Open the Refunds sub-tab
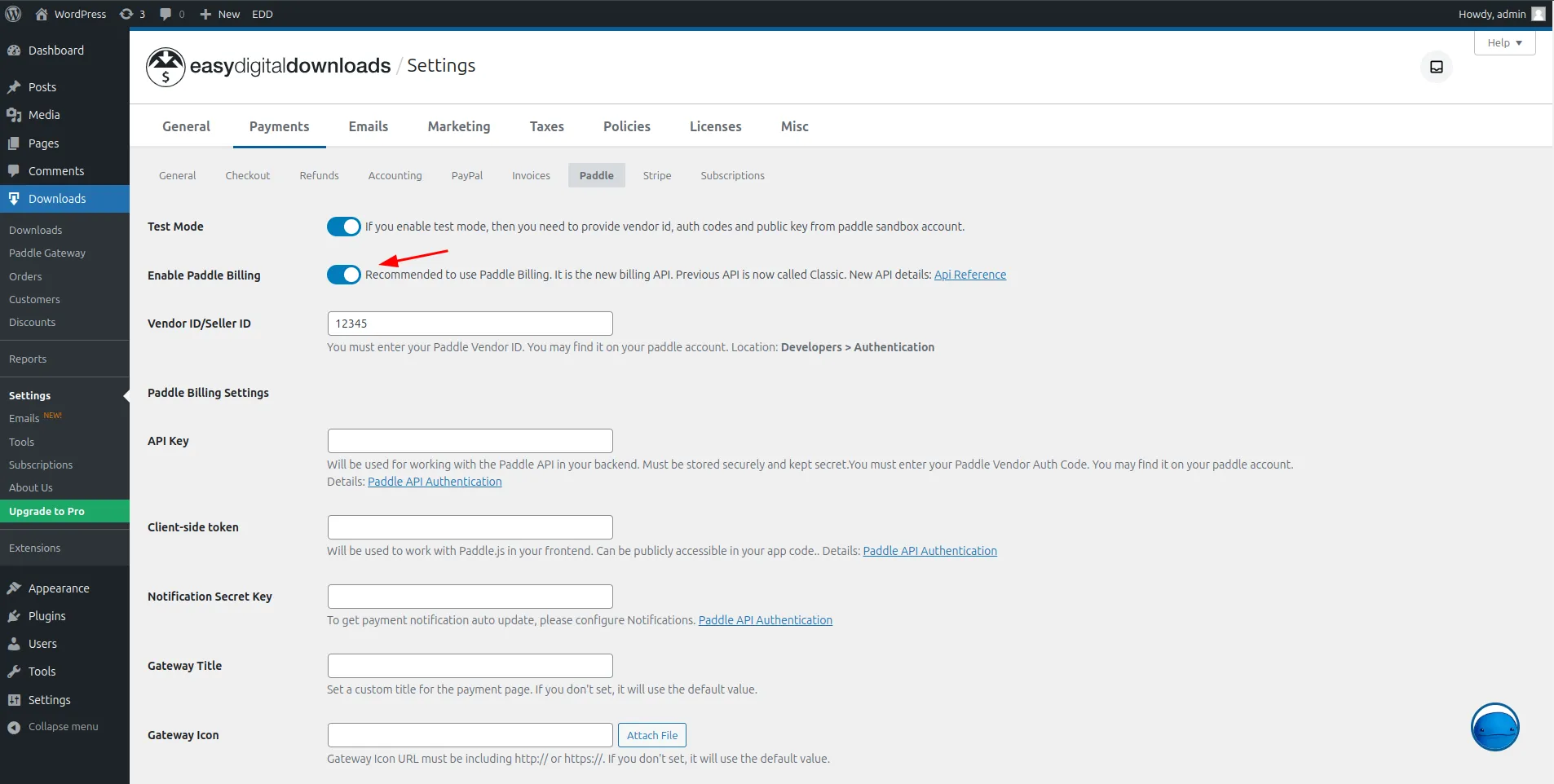 tap(319, 175)
